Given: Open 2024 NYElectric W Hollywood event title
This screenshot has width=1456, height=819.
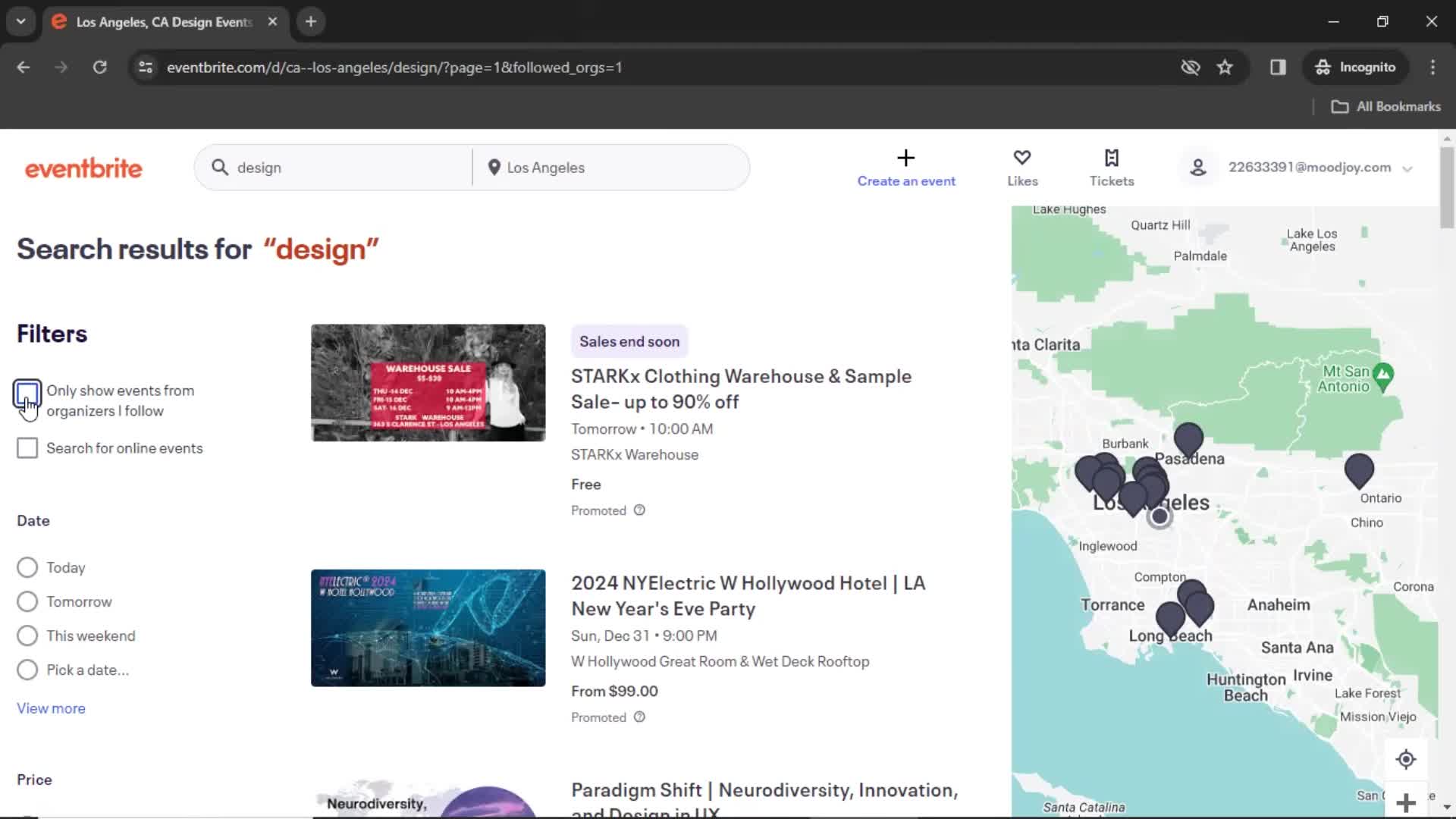Looking at the screenshot, I should click(748, 596).
